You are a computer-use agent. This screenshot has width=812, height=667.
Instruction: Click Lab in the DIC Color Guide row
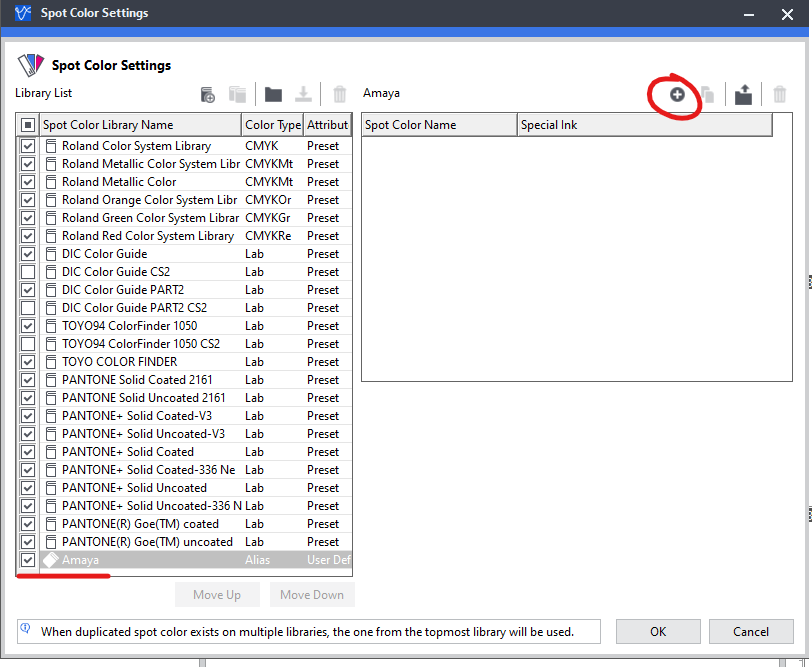click(x=254, y=254)
